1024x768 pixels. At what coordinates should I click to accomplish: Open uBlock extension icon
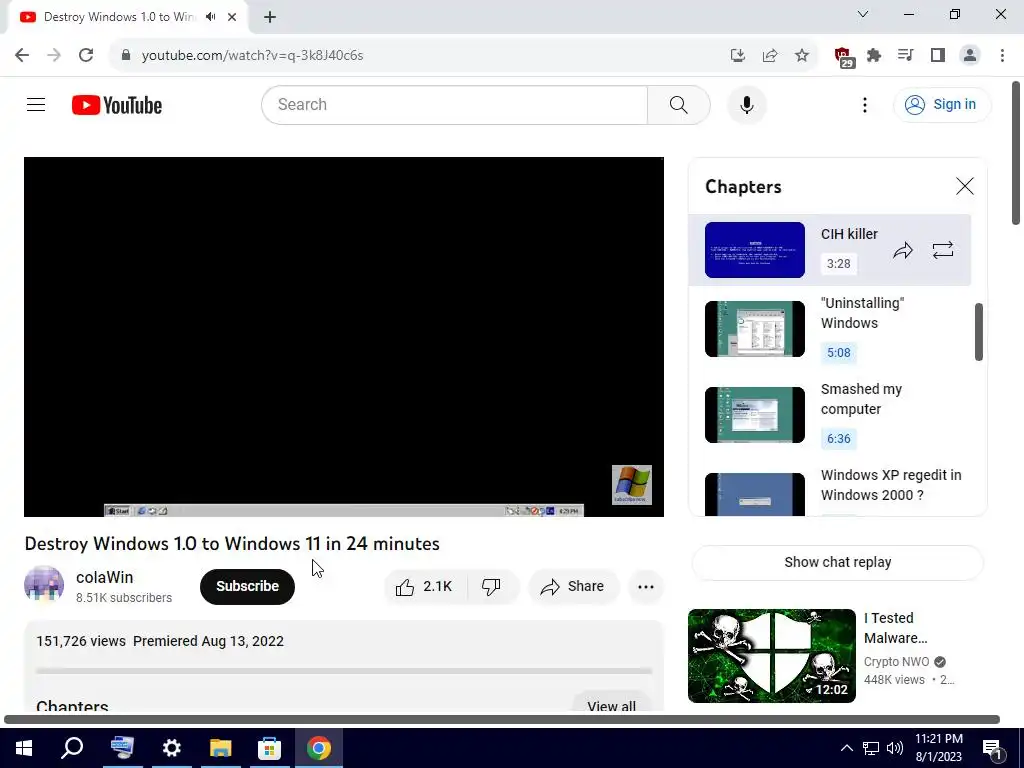coord(844,57)
